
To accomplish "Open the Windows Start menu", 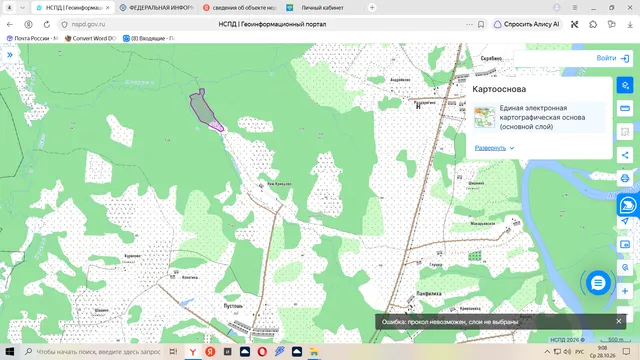I will point(10,351).
